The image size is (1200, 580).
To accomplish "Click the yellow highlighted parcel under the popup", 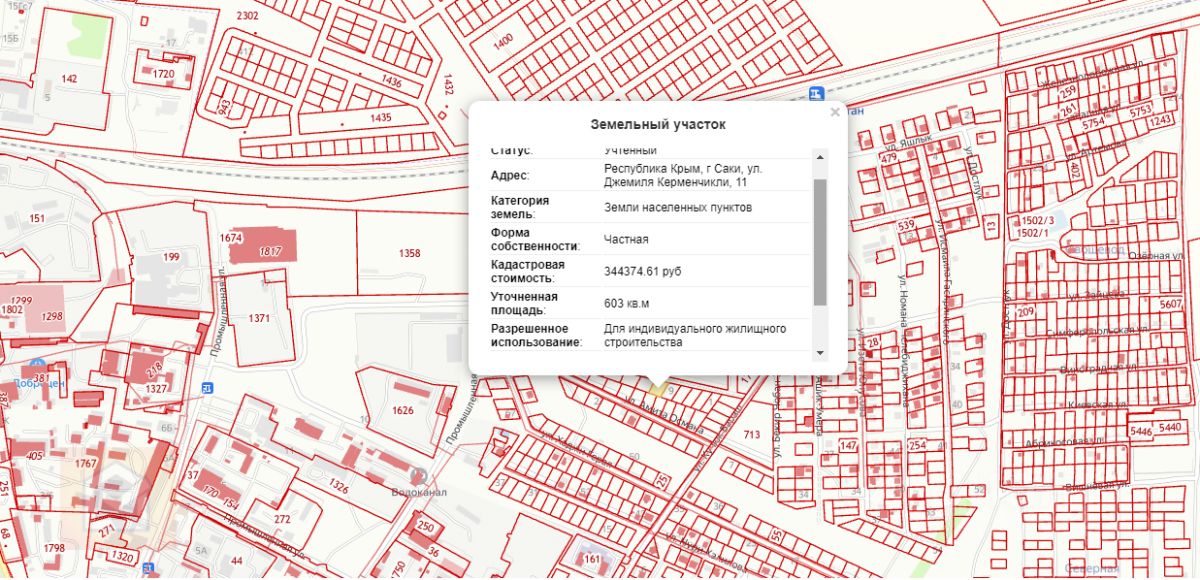I will [x=659, y=385].
